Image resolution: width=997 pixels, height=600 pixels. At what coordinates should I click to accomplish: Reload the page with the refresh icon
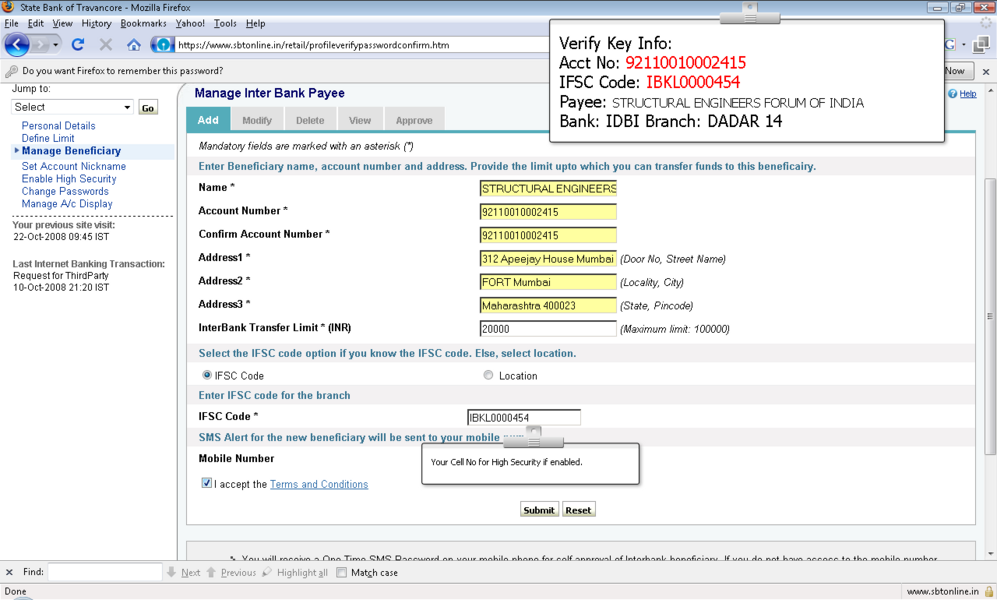78,45
